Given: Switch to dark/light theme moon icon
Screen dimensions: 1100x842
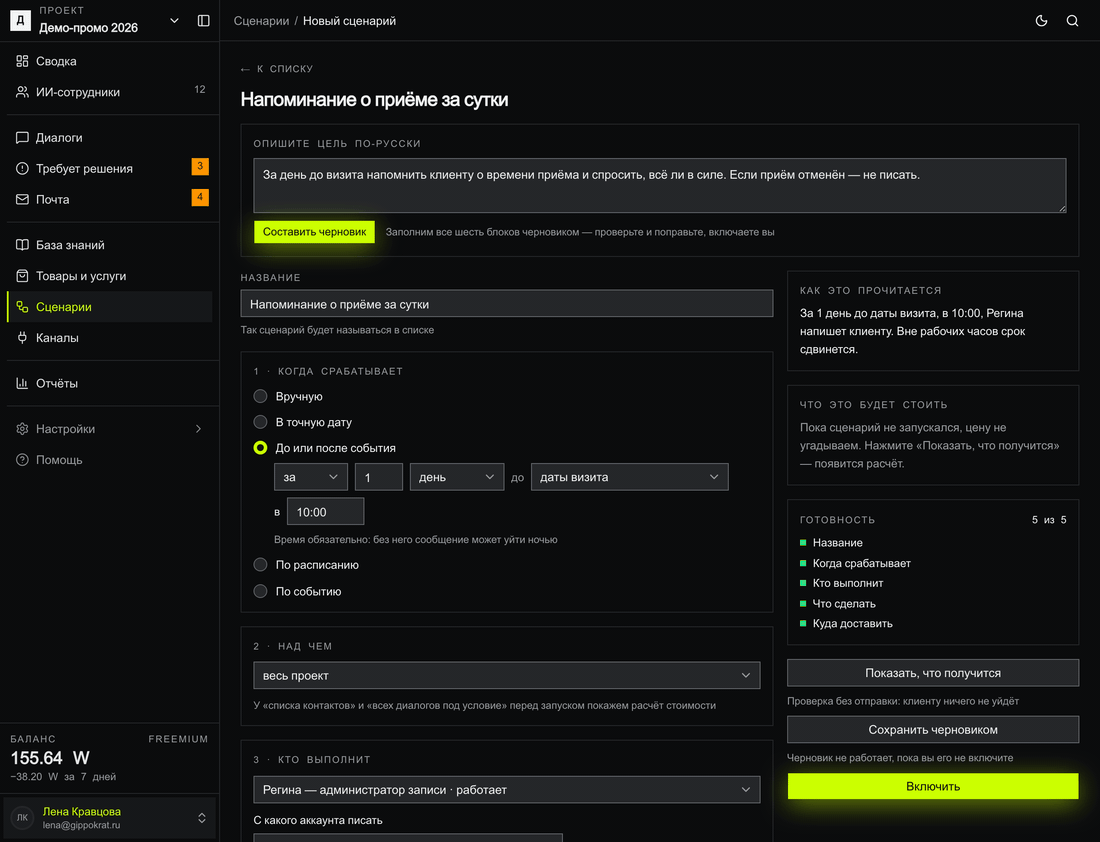Looking at the screenshot, I should tap(1041, 21).
